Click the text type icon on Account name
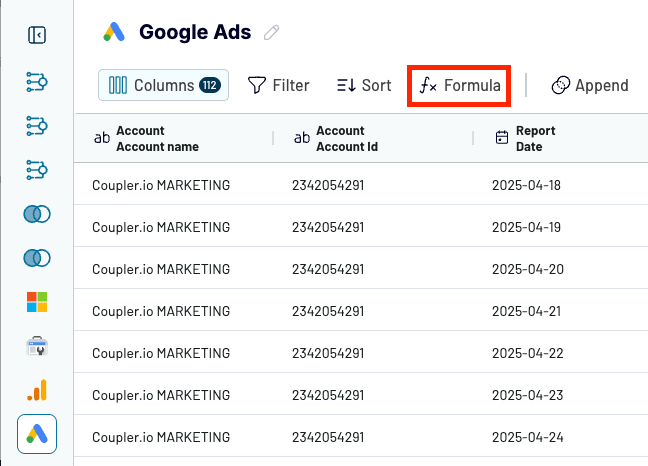The image size is (648, 466). (102, 138)
